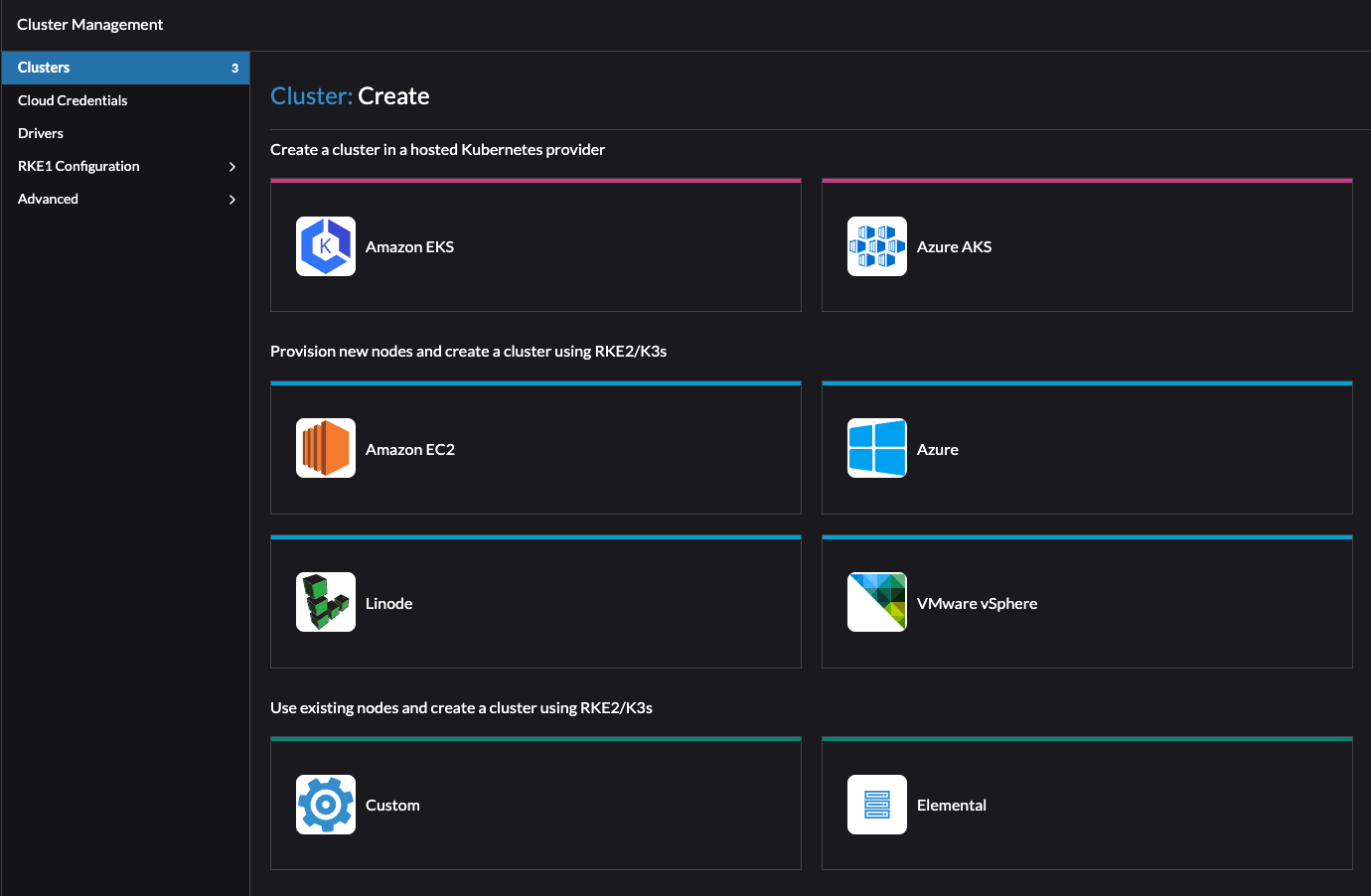Image resolution: width=1371 pixels, height=896 pixels.
Task: Click the Elemental server stack icon
Action: pos(877,805)
